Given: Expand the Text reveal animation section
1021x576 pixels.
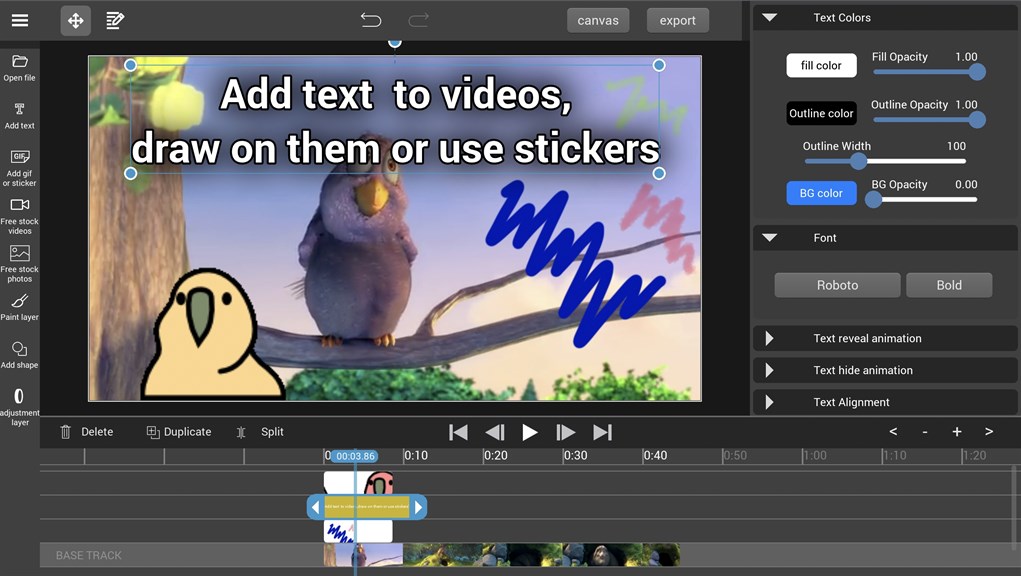Looking at the screenshot, I should (769, 339).
